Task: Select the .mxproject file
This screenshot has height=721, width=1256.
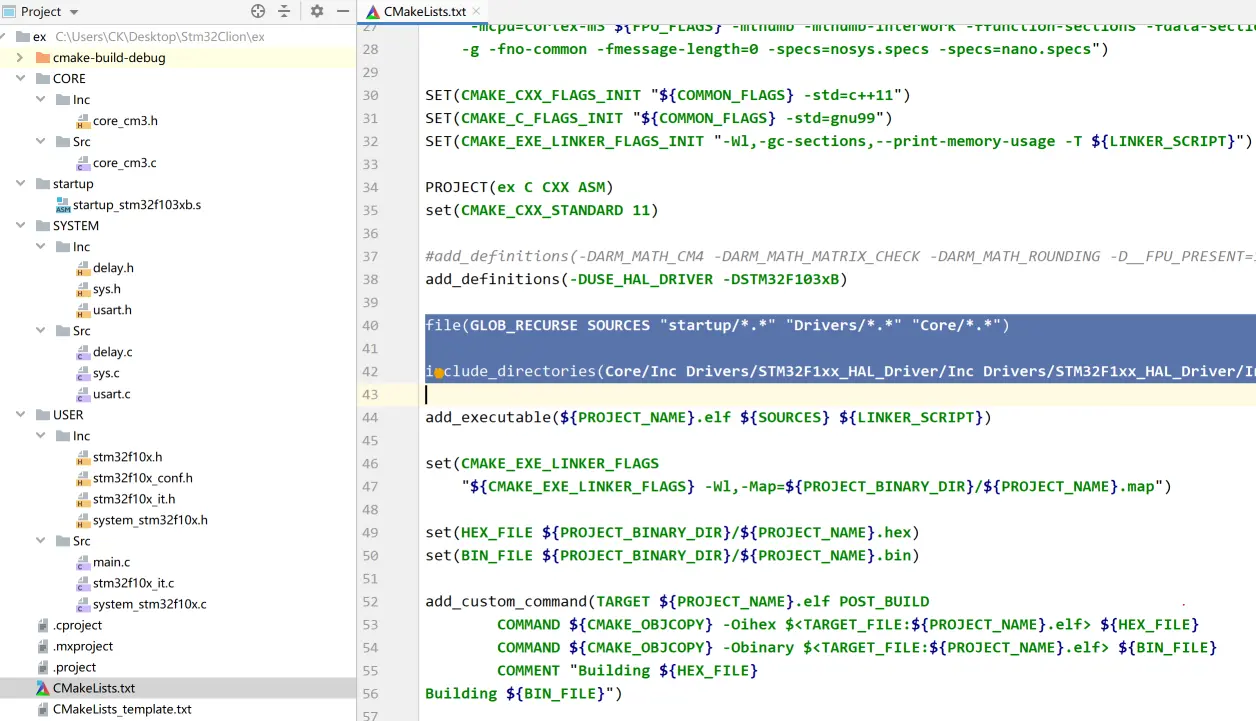Action: point(83,646)
